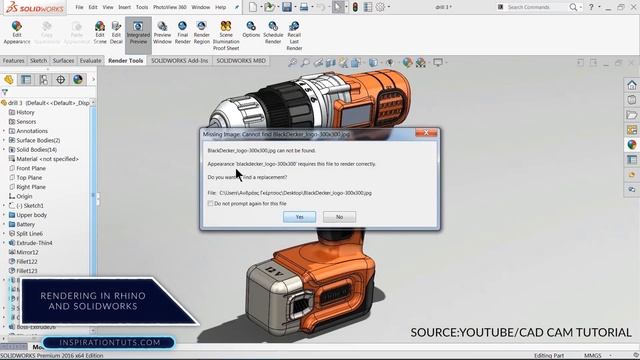The width and height of the screenshot is (640, 360).
Task: Expand the Battery folder
Action: point(4,224)
